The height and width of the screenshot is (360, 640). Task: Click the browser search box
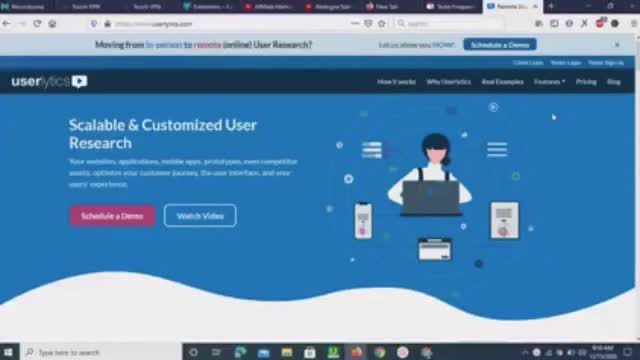[x=449, y=24]
